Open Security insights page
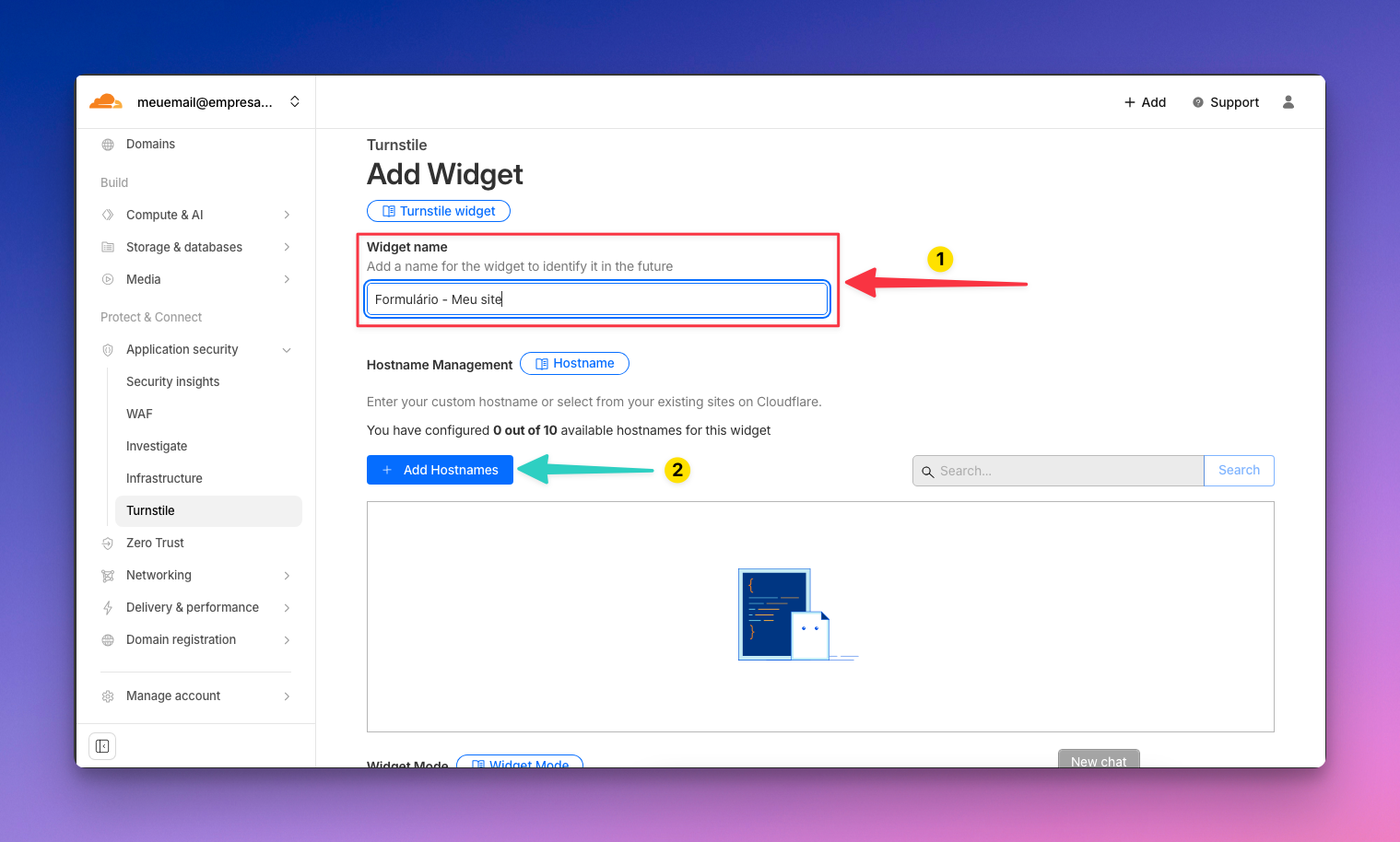The image size is (1400, 842). (173, 382)
